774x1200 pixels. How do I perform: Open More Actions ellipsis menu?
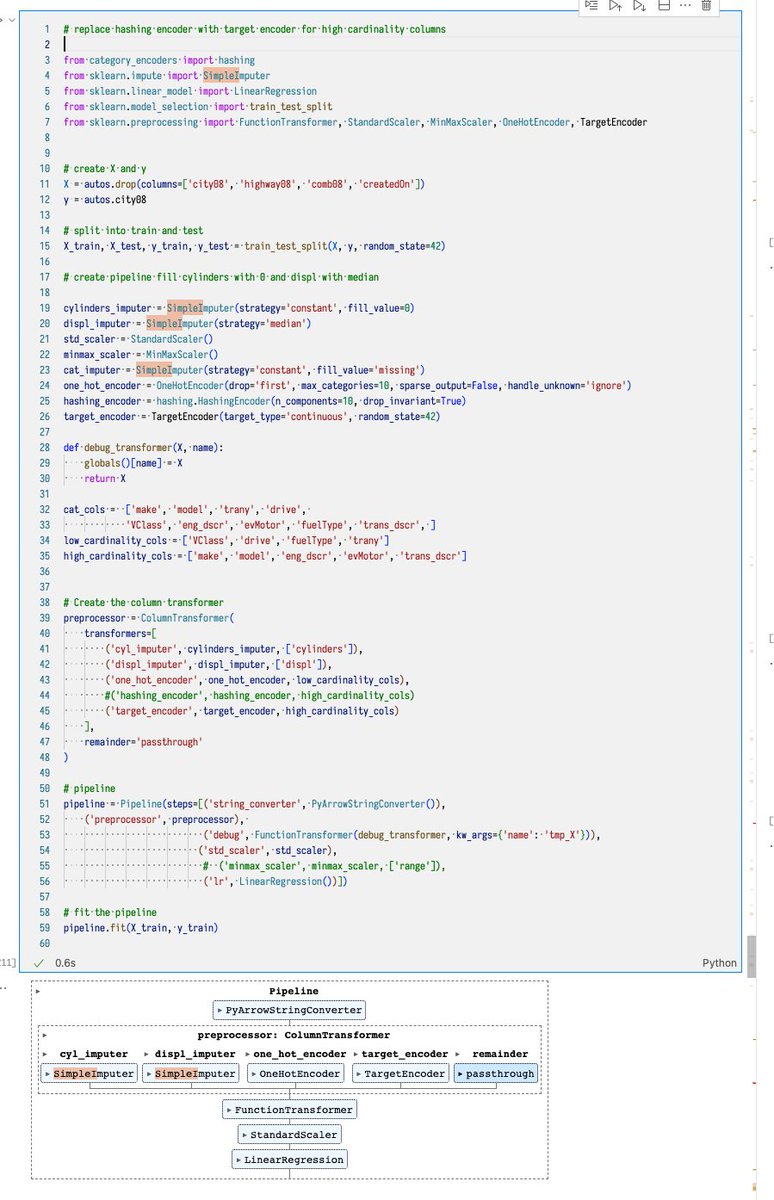click(x=684, y=6)
